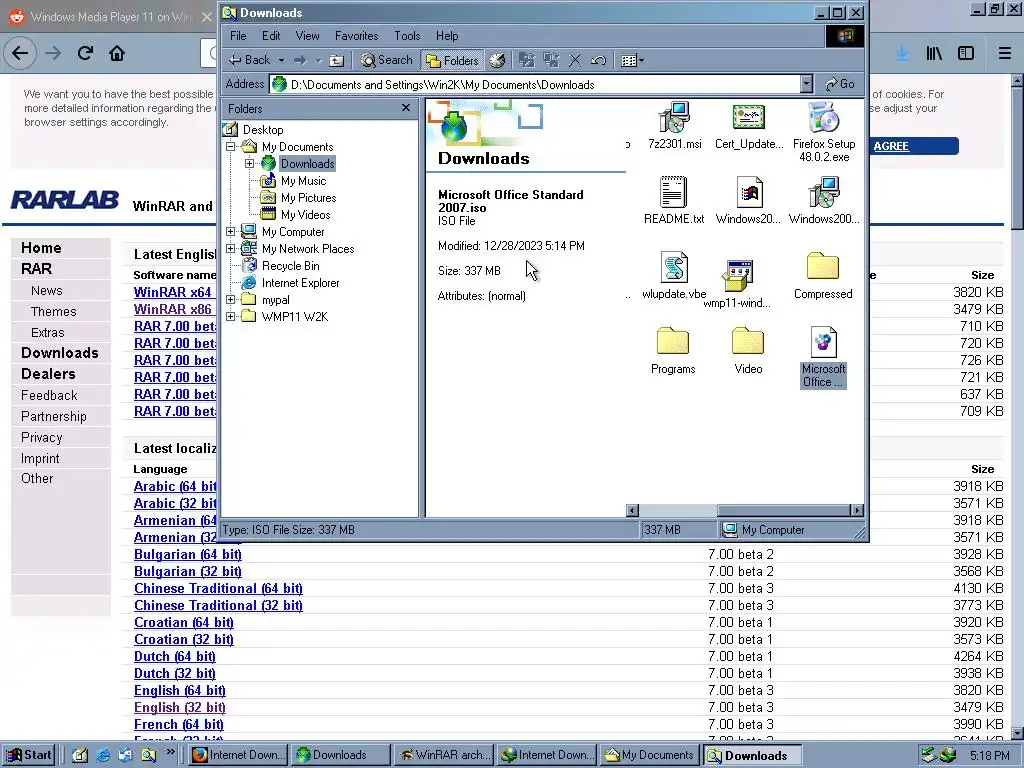Click the Start button on the taskbar
Viewport: 1024px width, 768px height.
[29, 755]
